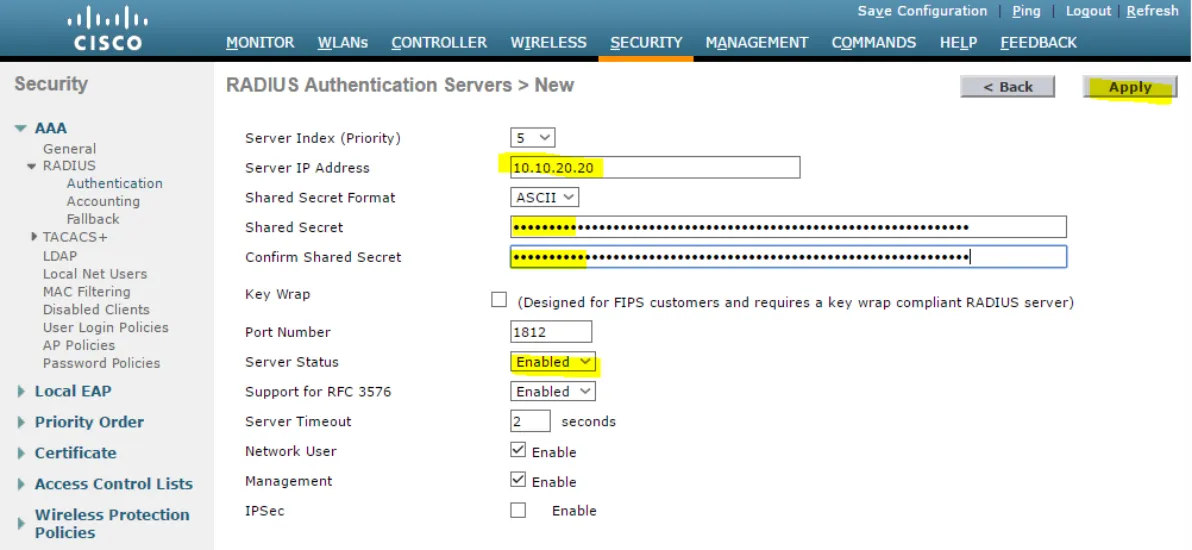Screen dimensions: 1192x550
Task: Open Support for RFC 3576 dropdown
Action: (x=553, y=392)
